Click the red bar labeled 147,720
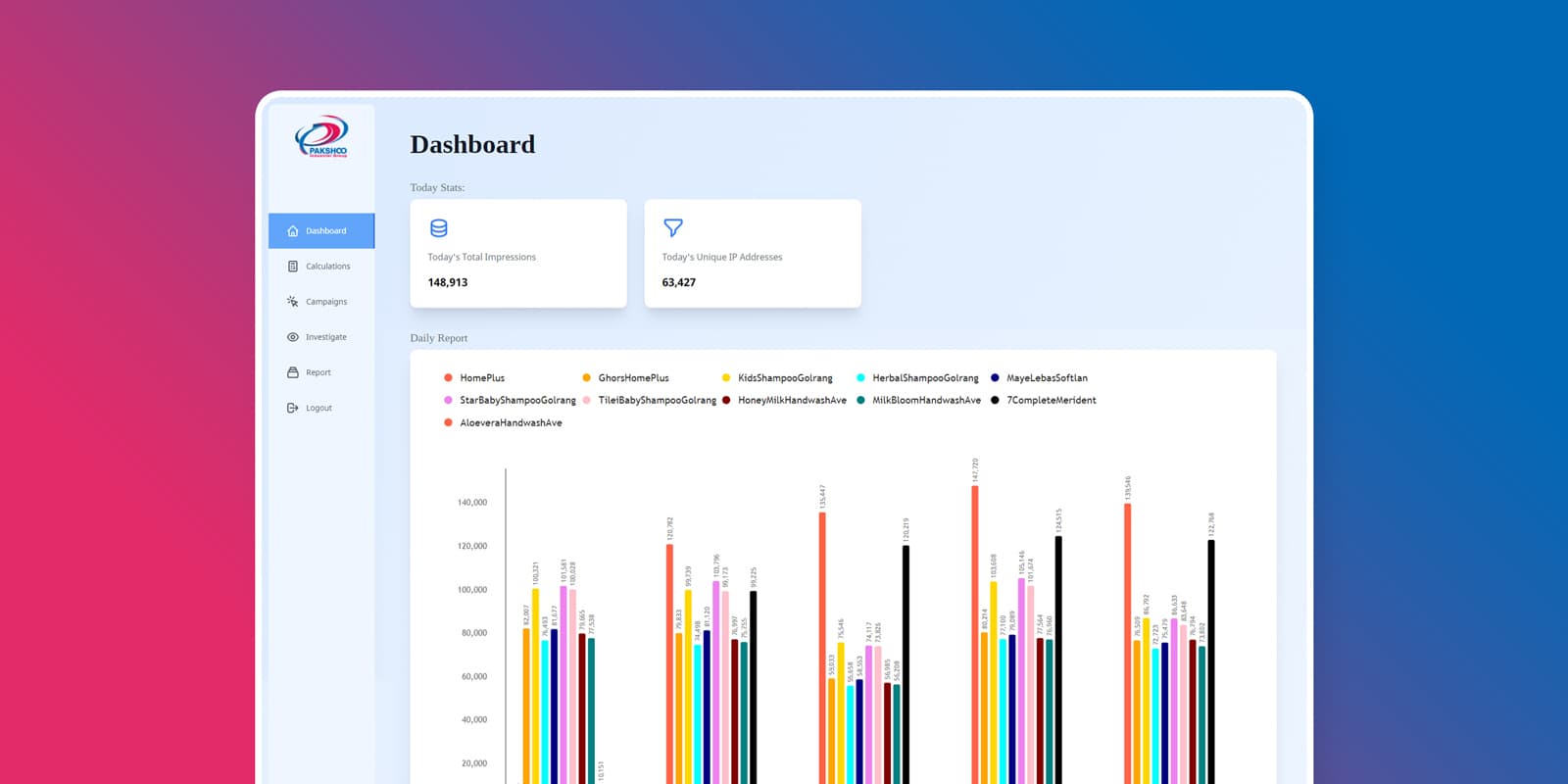Image resolution: width=1568 pixels, height=784 pixels. (x=975, y=635)
